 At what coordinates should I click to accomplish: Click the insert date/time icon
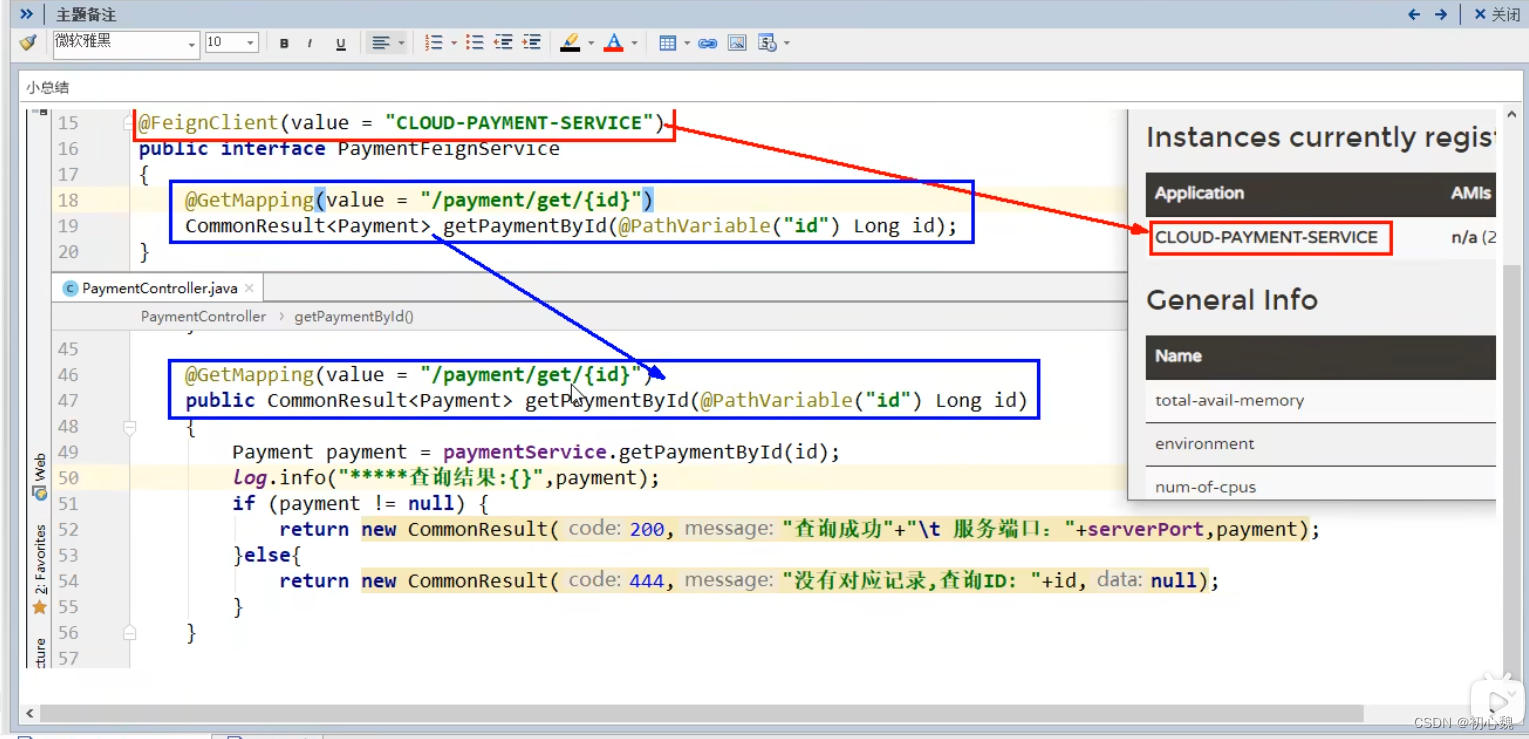(x=767, y=43)
